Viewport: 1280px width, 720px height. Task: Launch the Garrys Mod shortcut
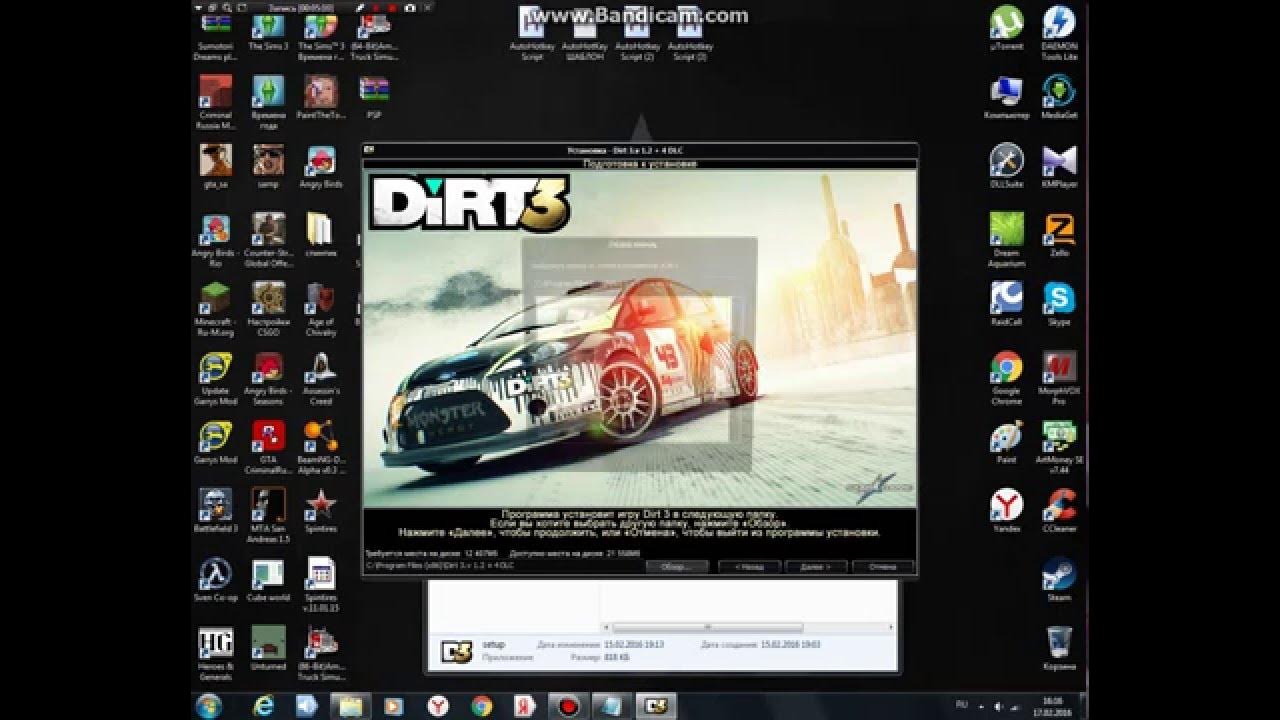[216, 443]
